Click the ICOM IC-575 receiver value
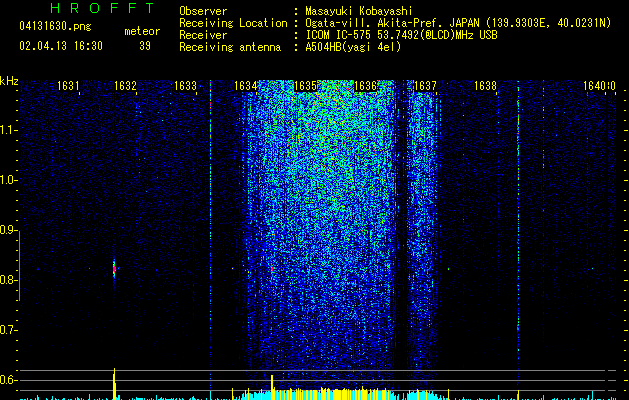The width and height of the screenshot is (629, 400). pos(401,35)
